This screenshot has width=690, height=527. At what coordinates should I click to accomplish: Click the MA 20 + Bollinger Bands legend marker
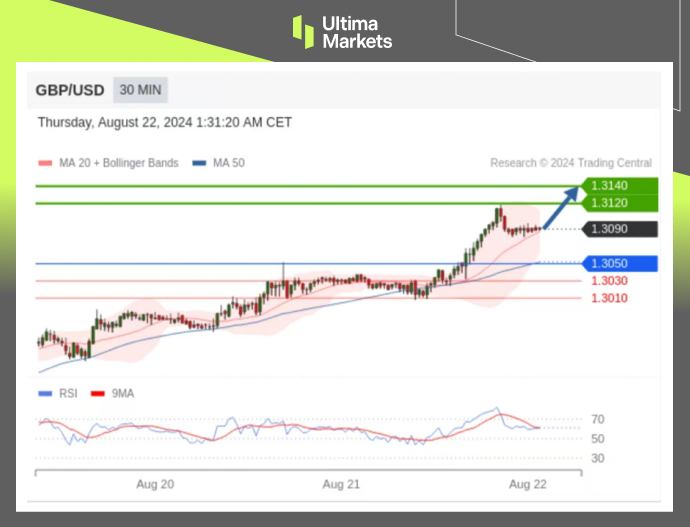coord(45,163)
